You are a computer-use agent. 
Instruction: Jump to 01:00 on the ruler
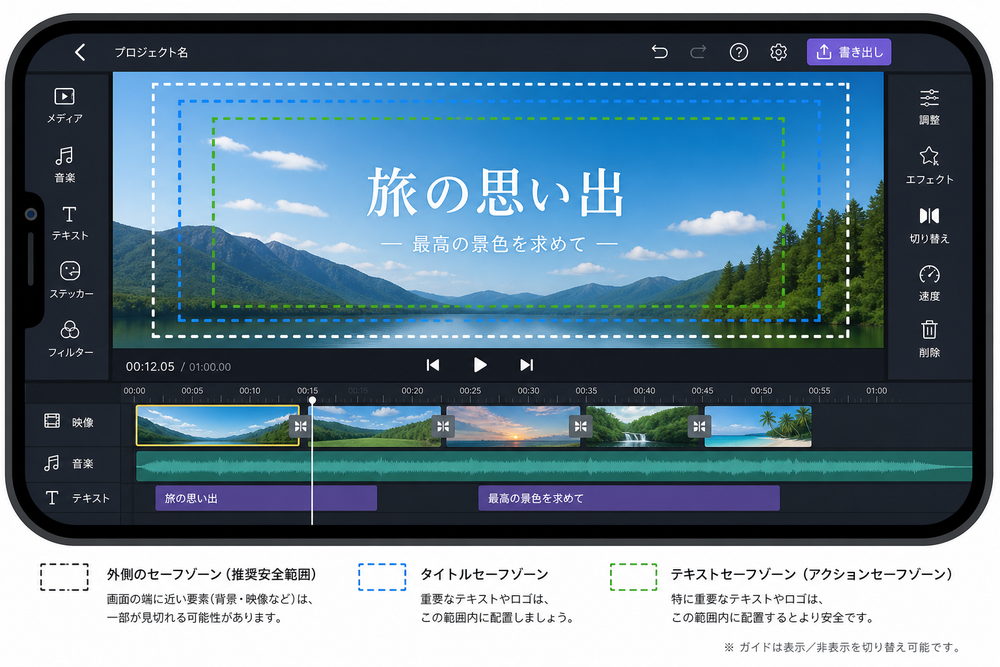876,390
